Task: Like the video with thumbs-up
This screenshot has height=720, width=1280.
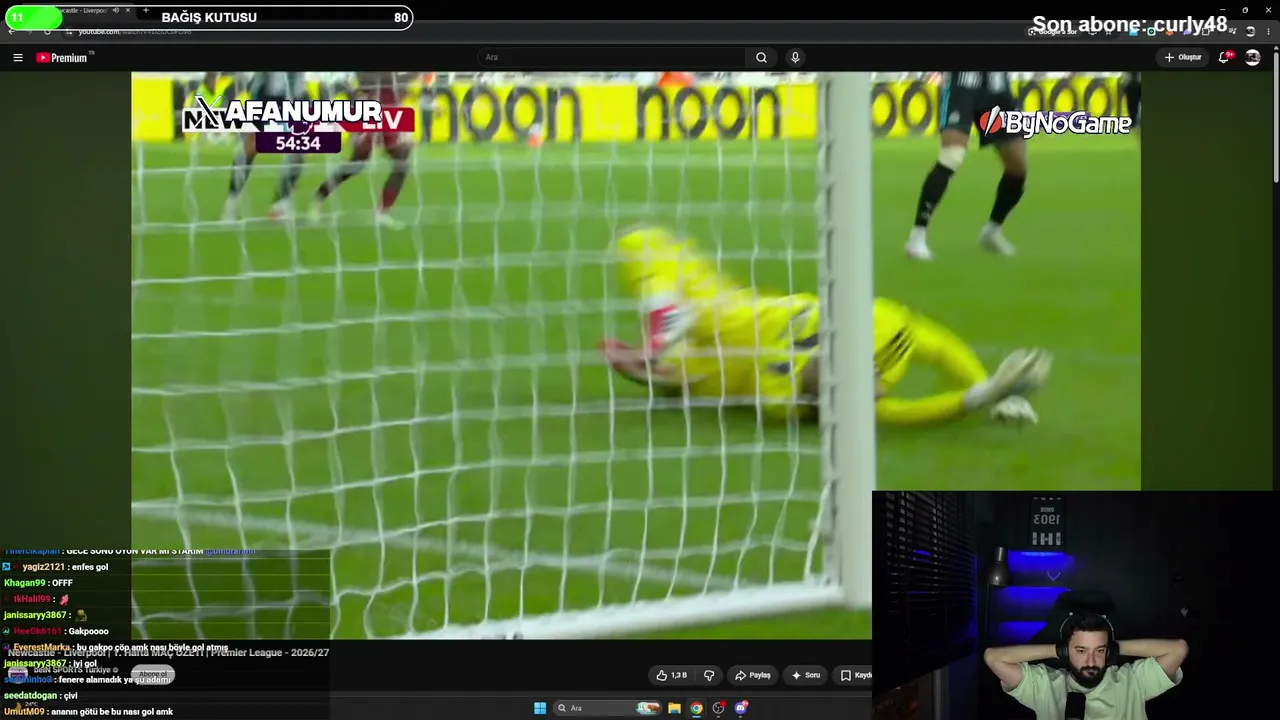Action: 672,675
